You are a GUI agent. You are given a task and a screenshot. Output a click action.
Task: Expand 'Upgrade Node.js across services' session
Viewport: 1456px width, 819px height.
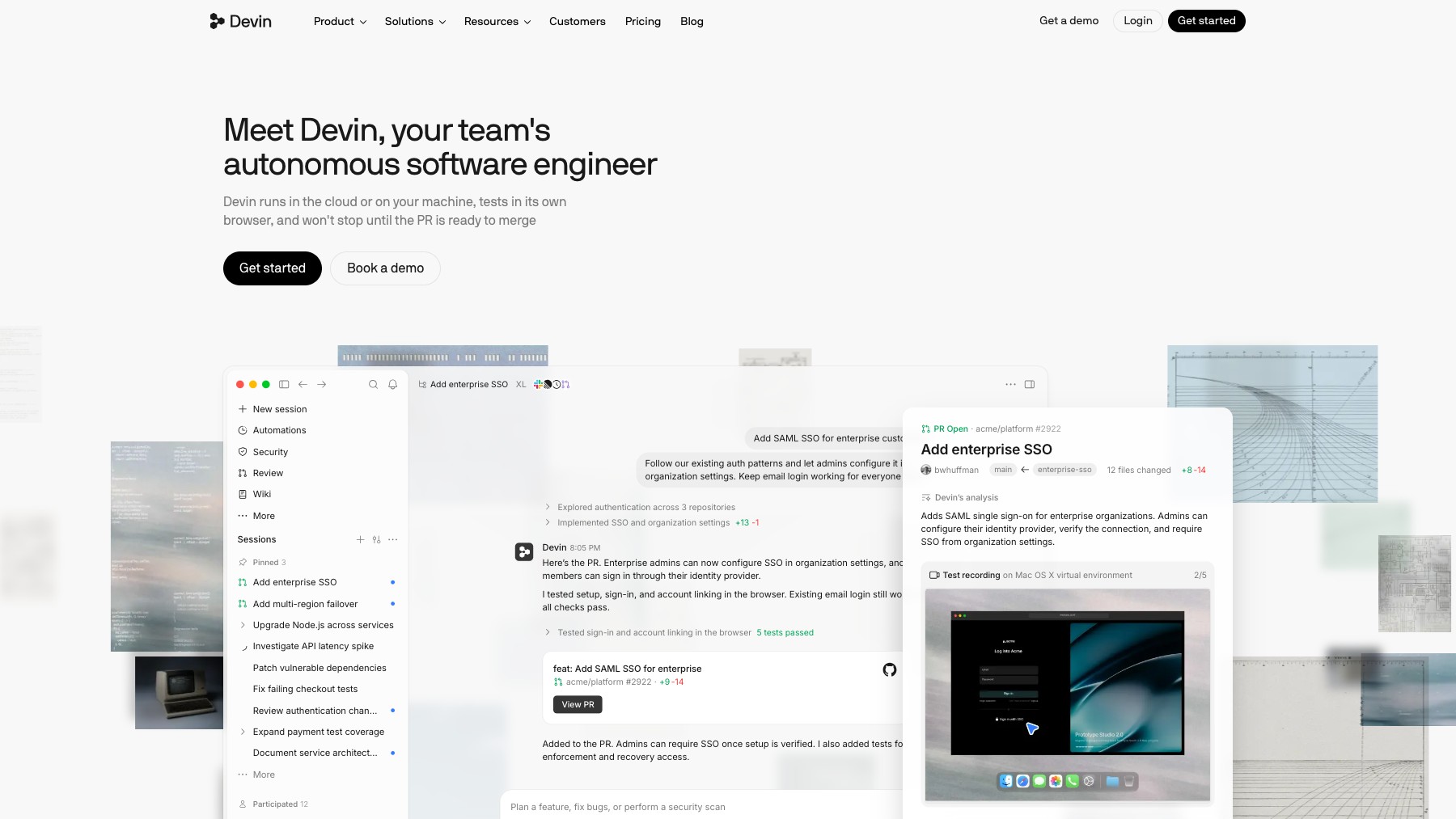(x=243, y=625)
